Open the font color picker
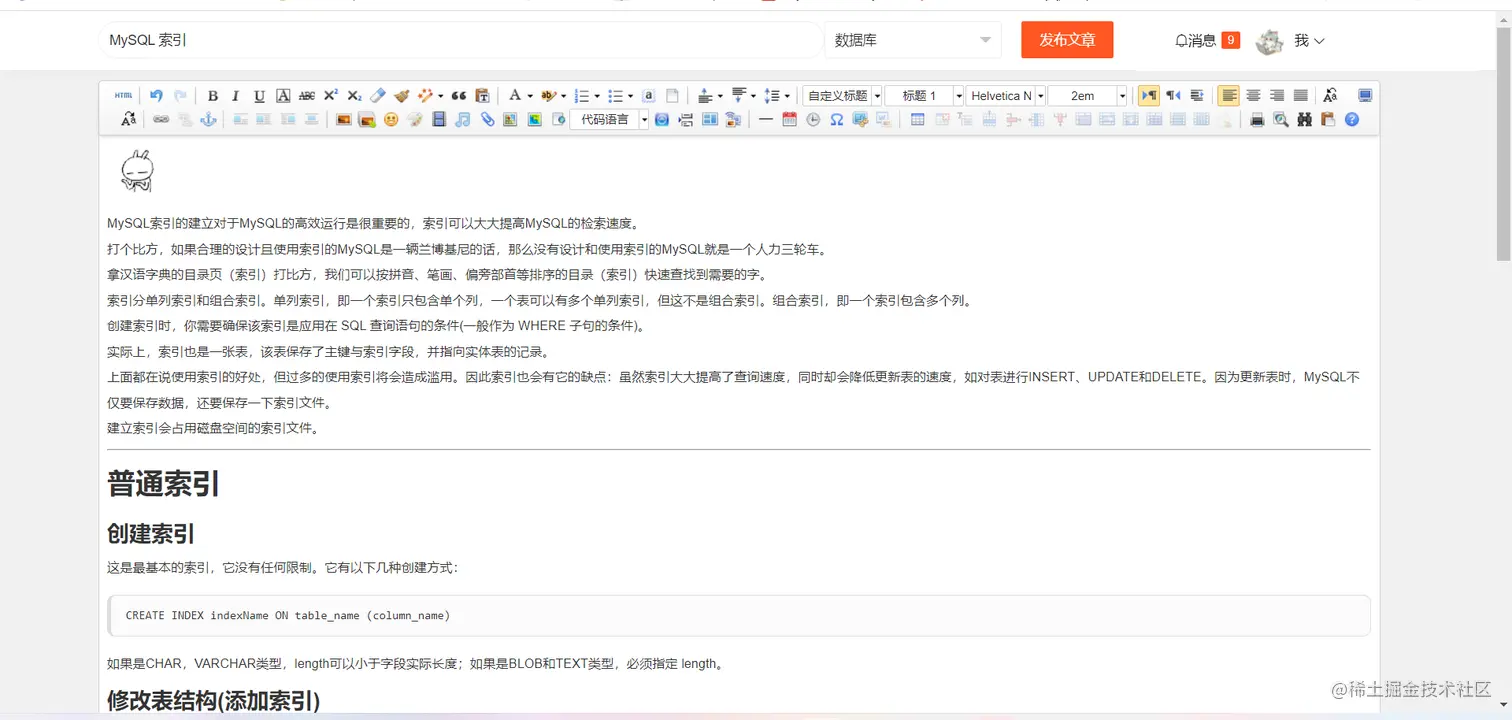The image size is (1512, 720). coord(517,95)
